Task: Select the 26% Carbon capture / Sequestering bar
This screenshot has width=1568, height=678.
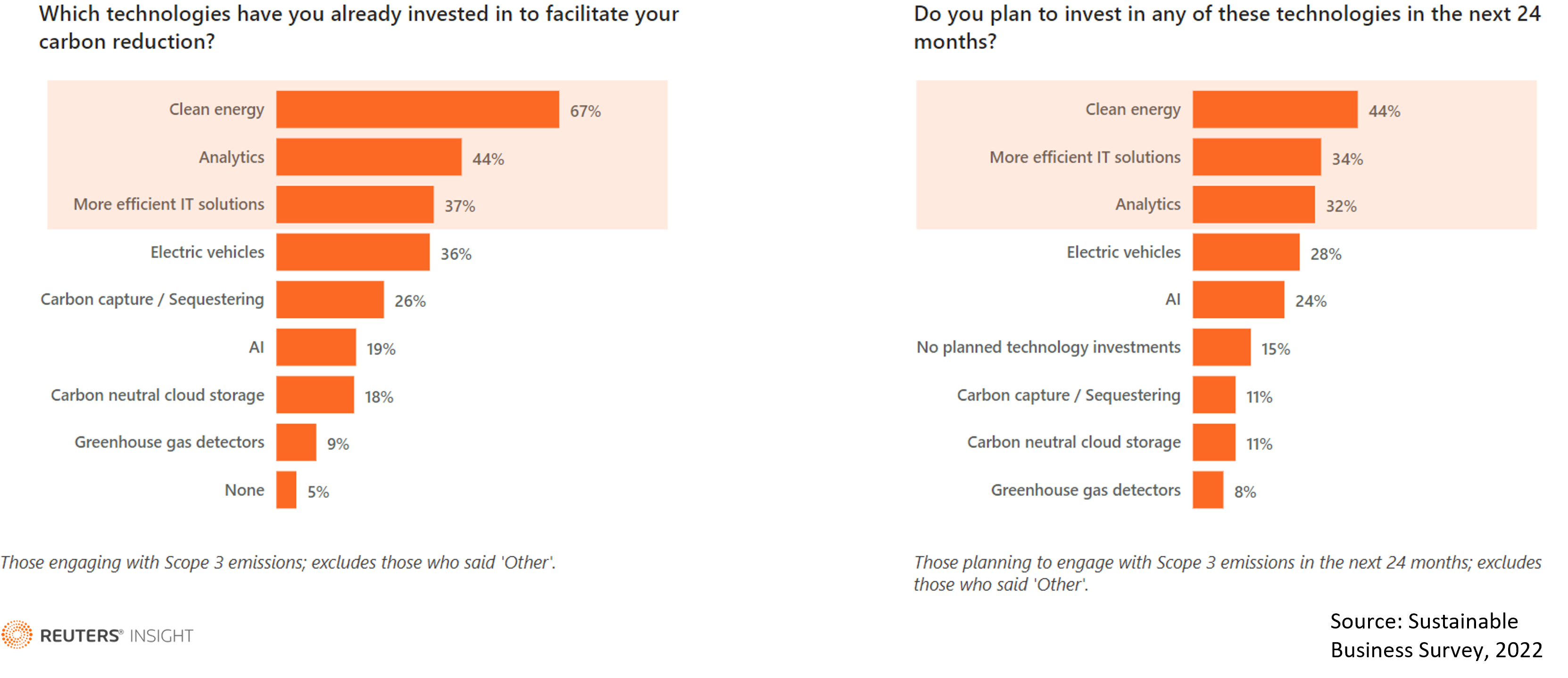Action: pos(330,299)
